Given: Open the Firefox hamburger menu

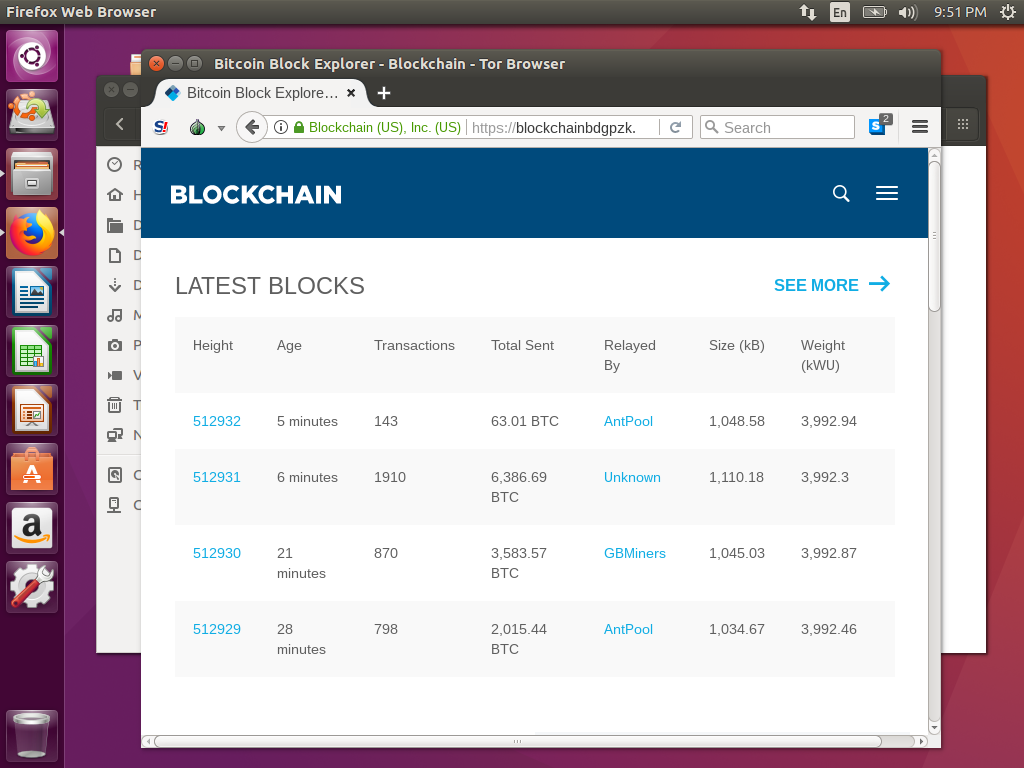Looking at the screenshot, I should click(x=919, y=127).
